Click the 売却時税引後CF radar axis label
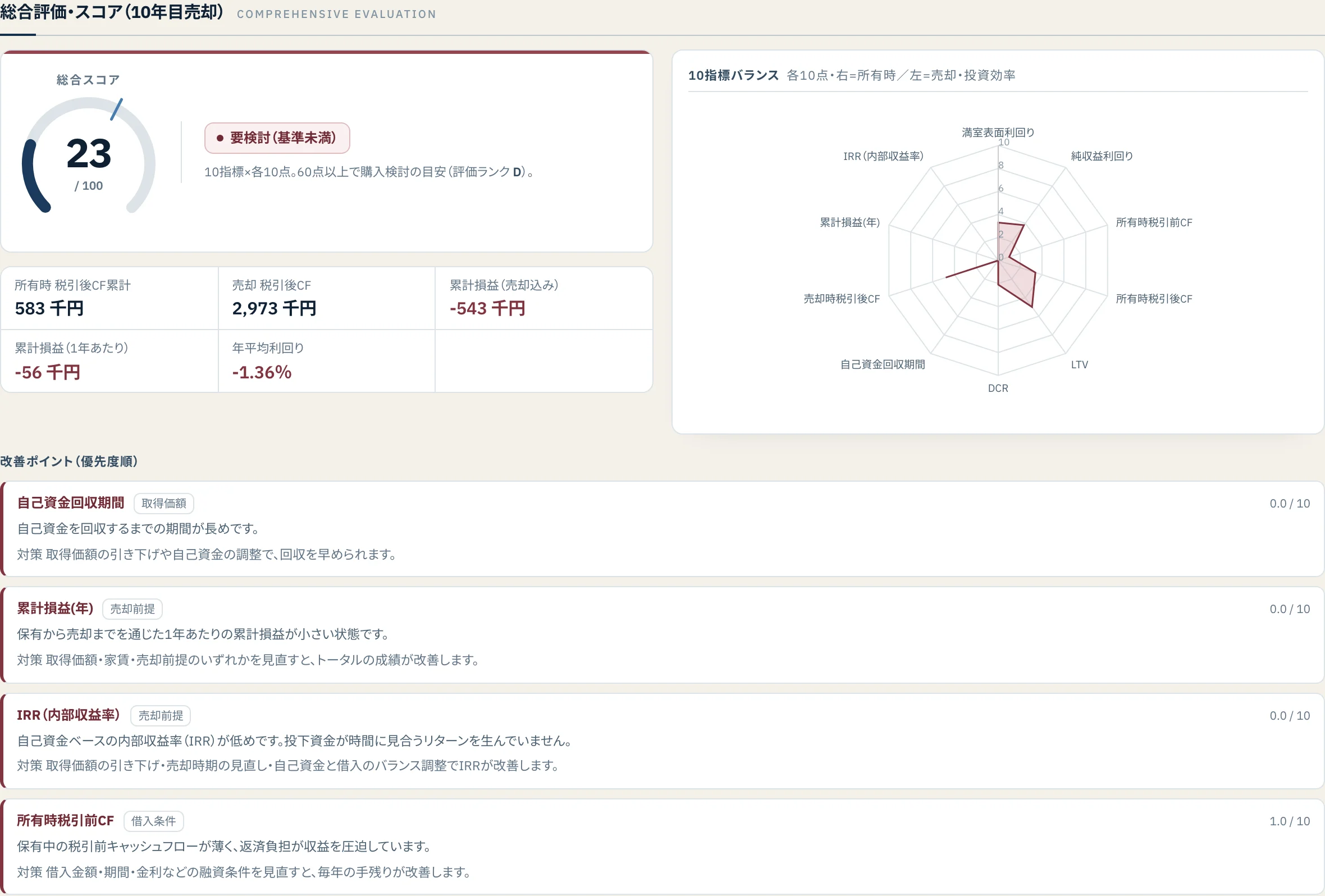The width and height of the screenshot is (1325, 896). click(x=842, y=299)
